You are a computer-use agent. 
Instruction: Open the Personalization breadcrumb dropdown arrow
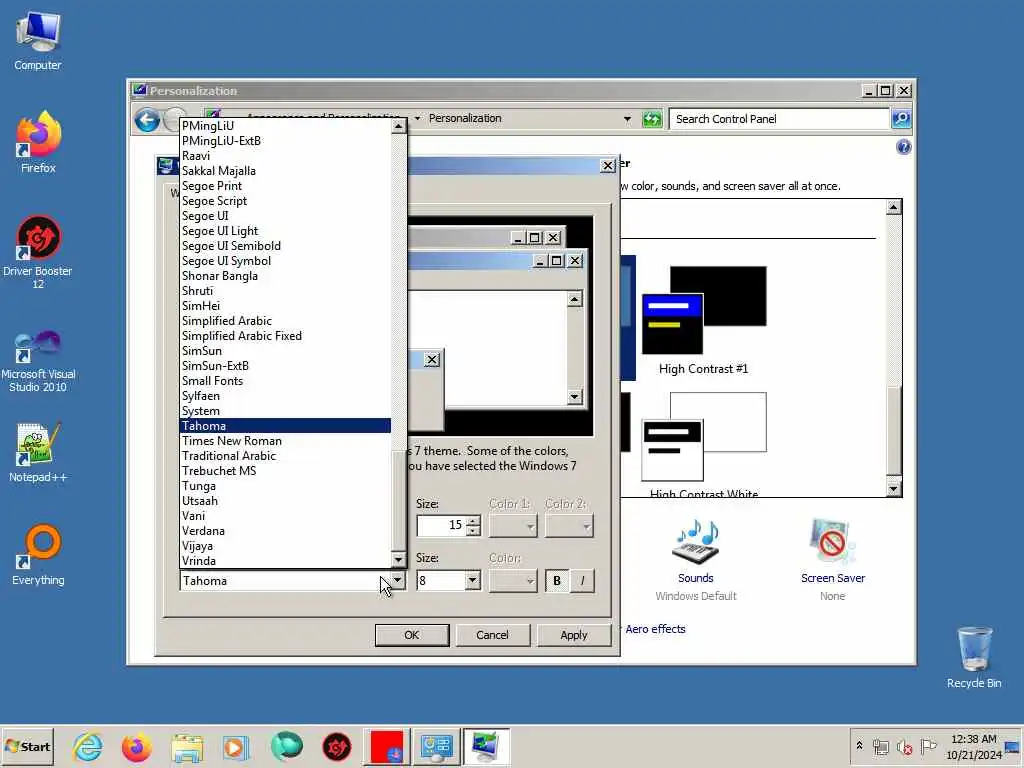pyautogui.click(x=417, y=119)
